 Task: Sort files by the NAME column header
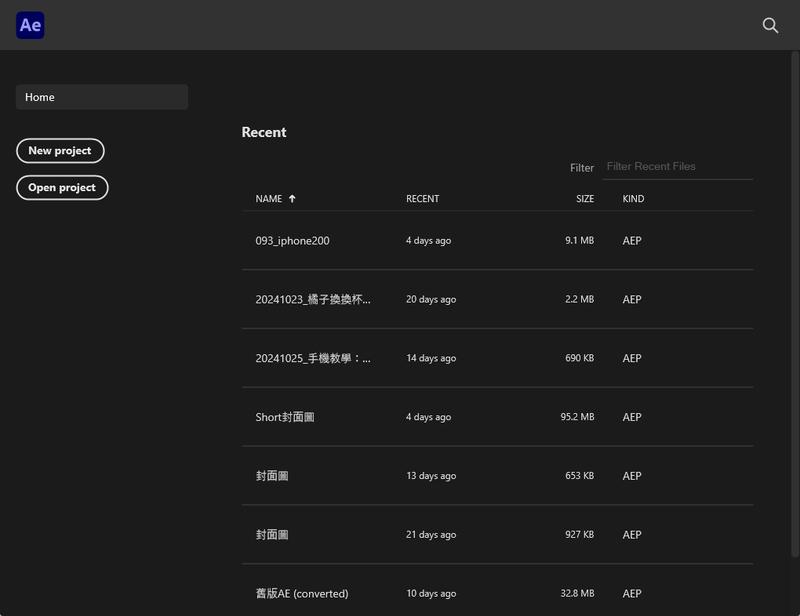point(269,199)
